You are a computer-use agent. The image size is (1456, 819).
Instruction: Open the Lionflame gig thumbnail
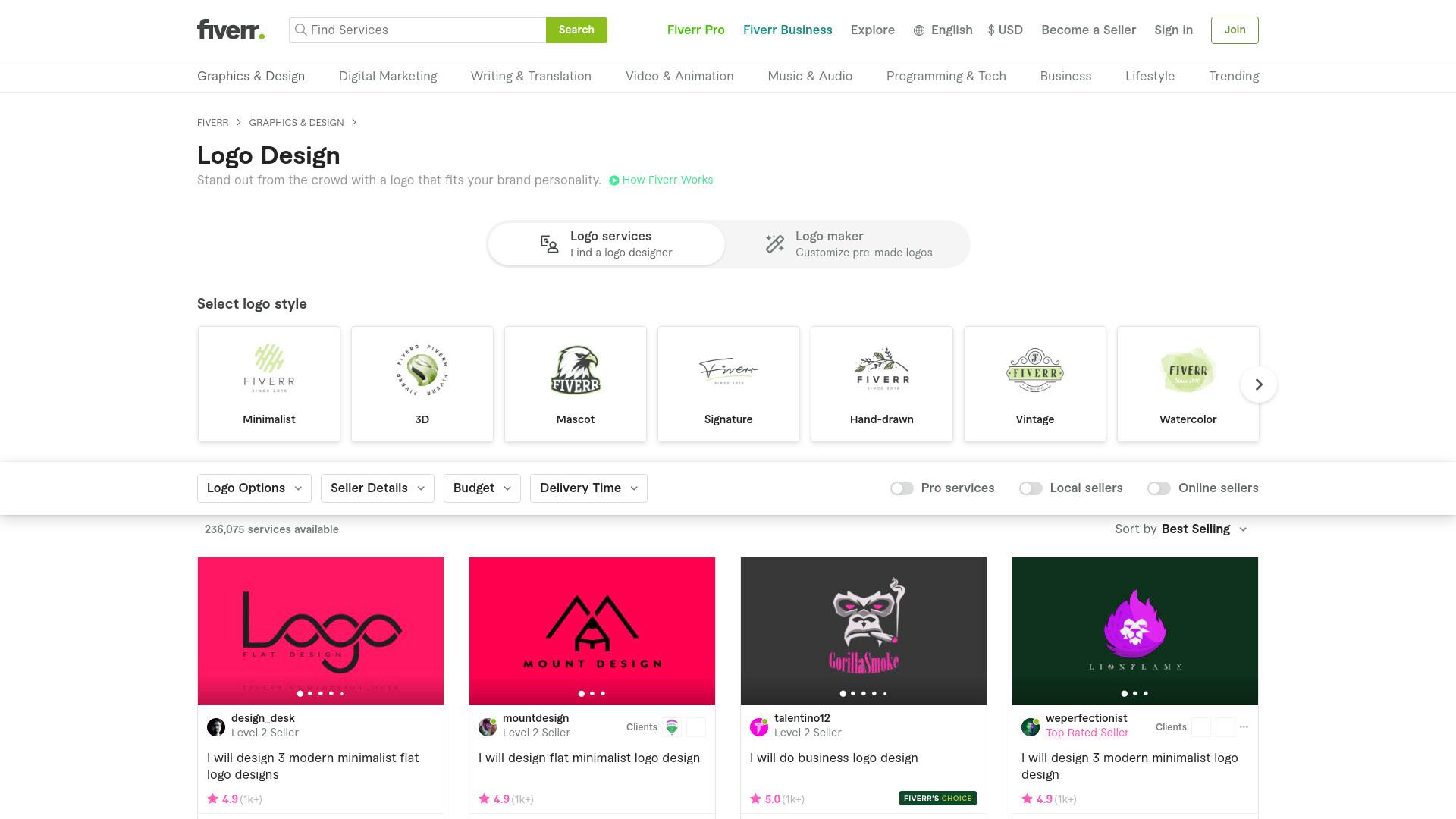click(1135, 632)
